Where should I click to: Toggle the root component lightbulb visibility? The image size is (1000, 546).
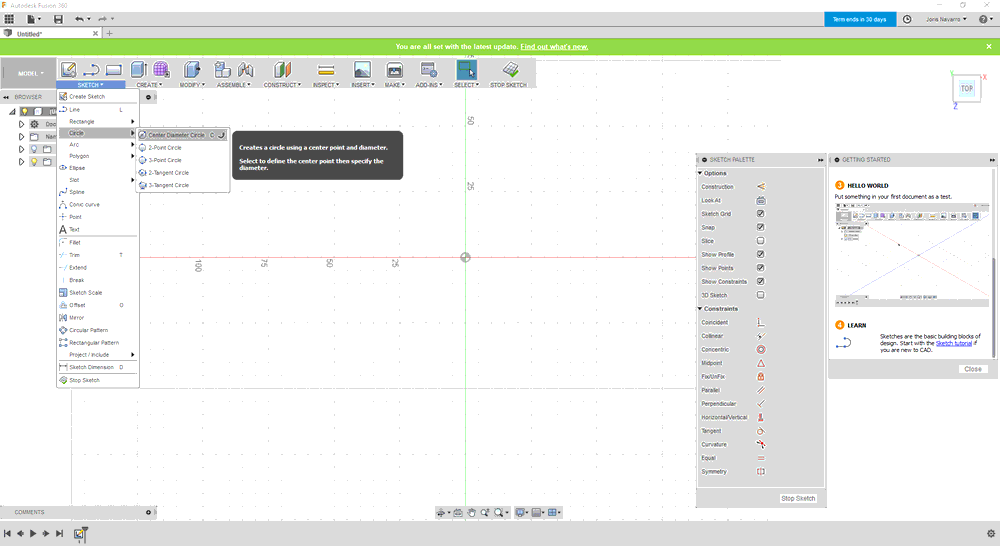click(25, 112)
